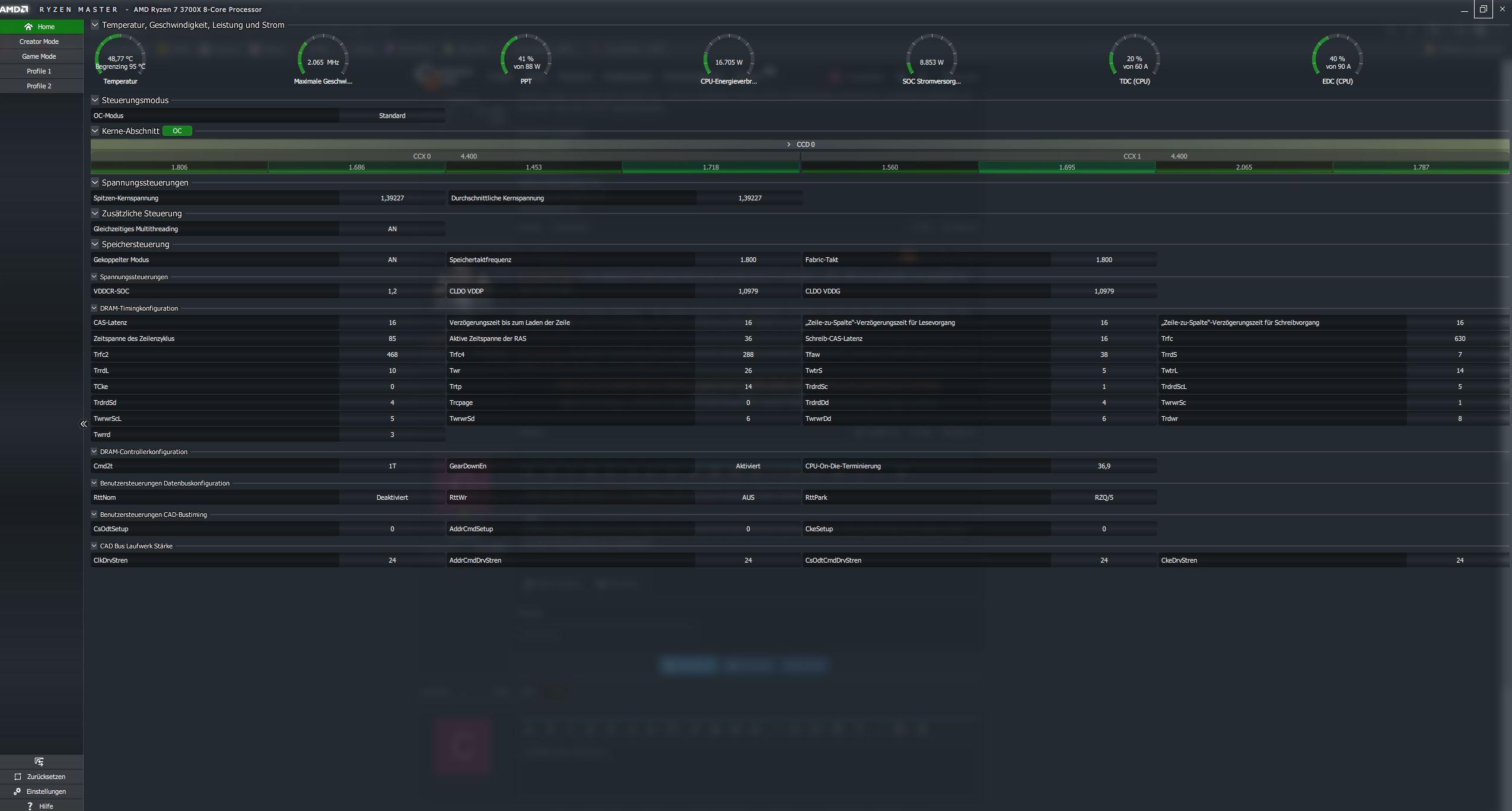Expand the CCD 0 chevron
The width and height of the screenshot is (1512, 811).
[x=788, y=145]
